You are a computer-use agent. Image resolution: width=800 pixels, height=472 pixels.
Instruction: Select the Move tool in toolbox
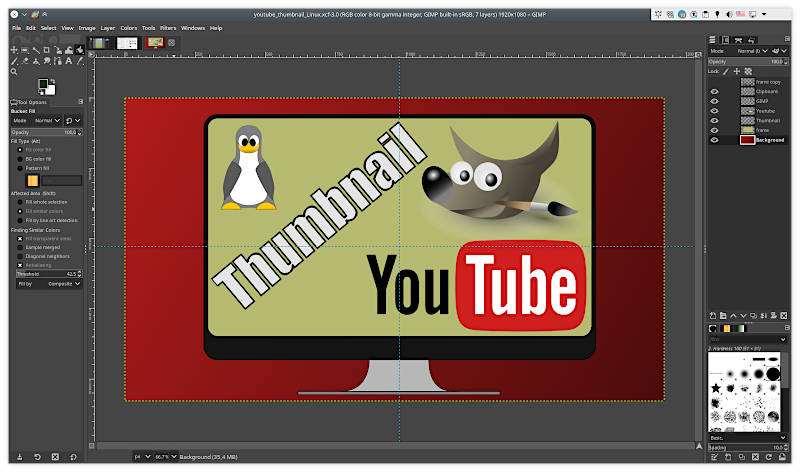pyautogui.click(x=14, y=49)
